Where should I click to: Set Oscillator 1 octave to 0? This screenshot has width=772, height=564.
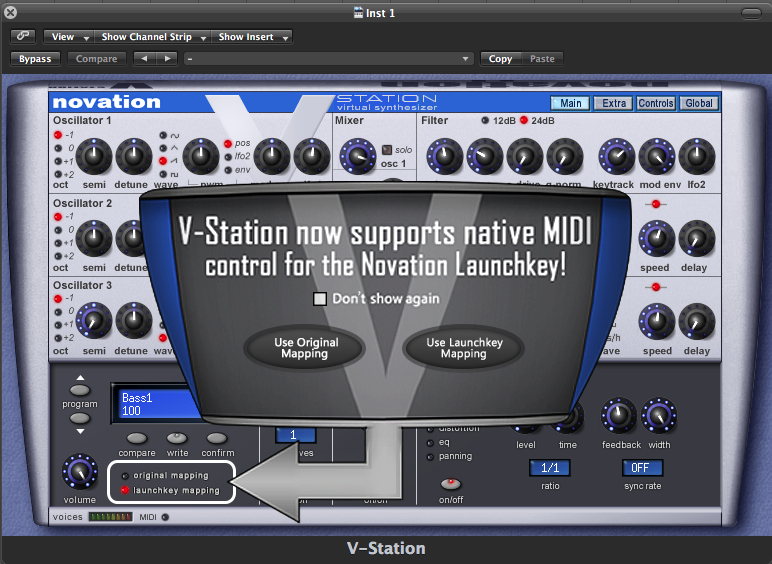click(x=58, y=148)
